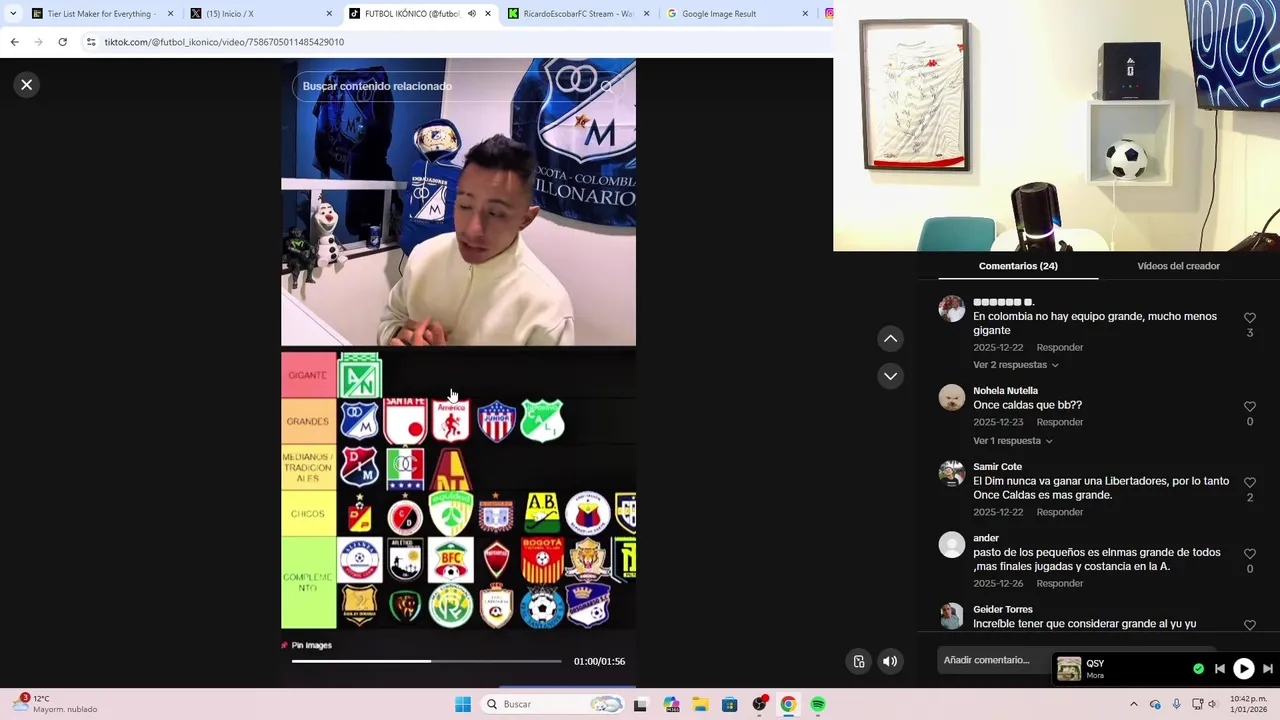Open the weather widget showing 12°C

(x=55, y=704)
